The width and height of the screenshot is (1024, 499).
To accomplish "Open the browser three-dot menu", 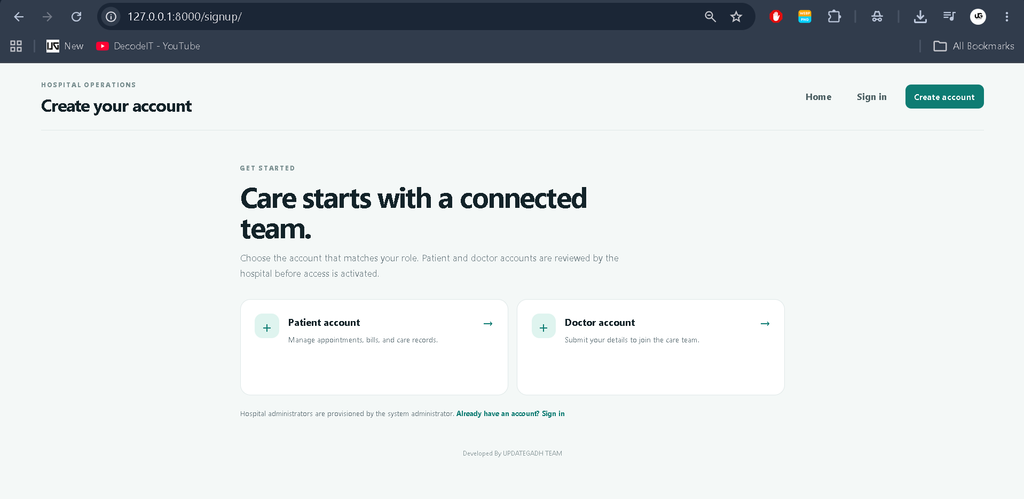I will pos(1006,17).
